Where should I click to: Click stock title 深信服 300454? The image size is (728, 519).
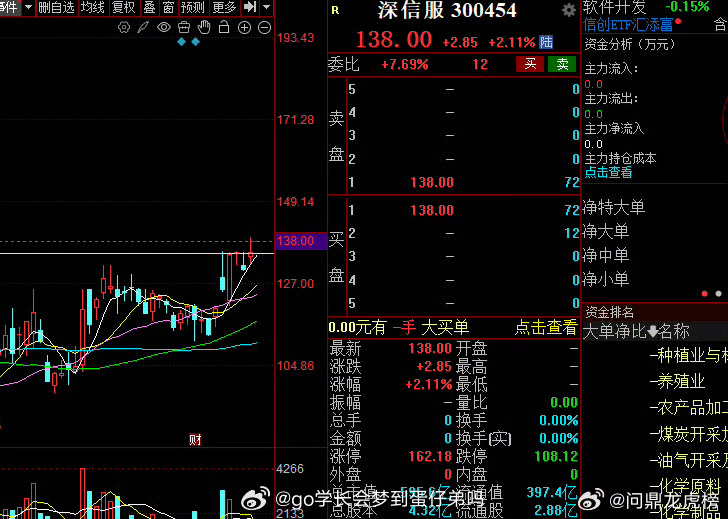point(447,11)
